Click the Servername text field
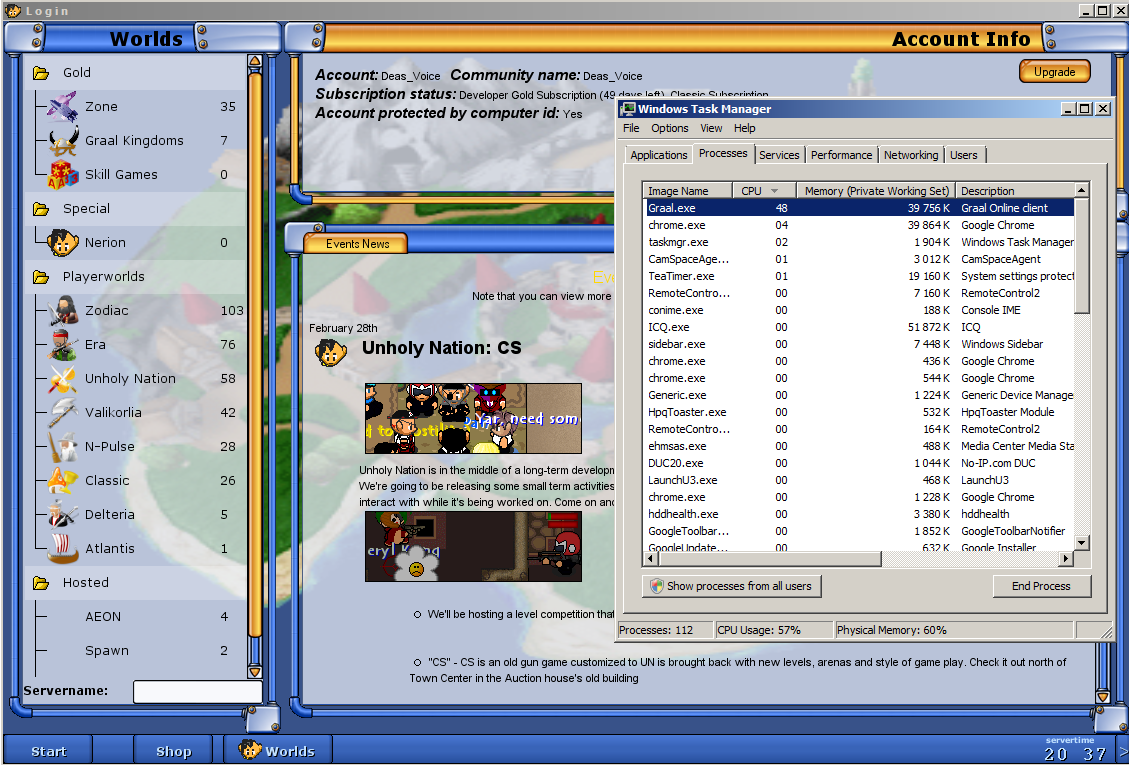The width and height of the screenshot is (1129, 765). coord(197,691)
